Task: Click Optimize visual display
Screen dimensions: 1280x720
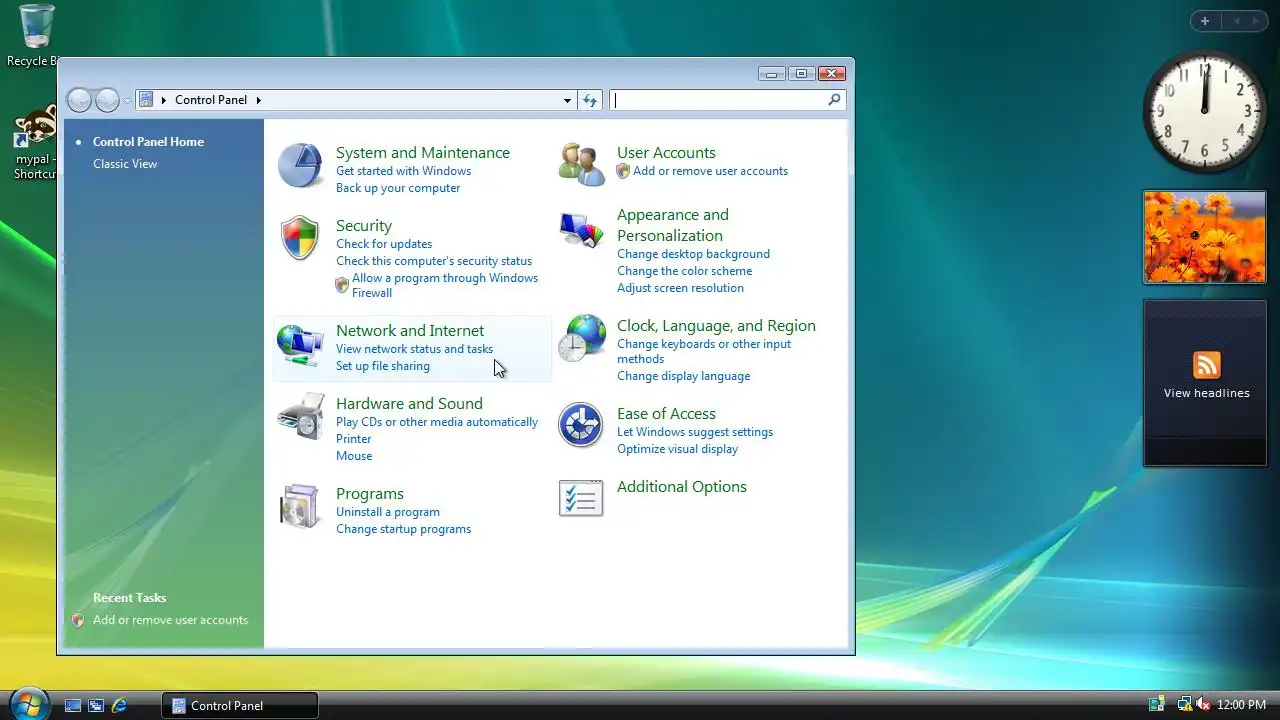Action: [677, 449]
